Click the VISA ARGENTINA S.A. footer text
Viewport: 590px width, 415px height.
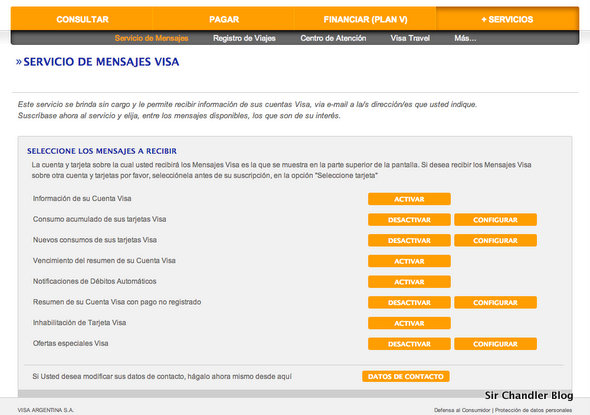click(x=46, y=410)
